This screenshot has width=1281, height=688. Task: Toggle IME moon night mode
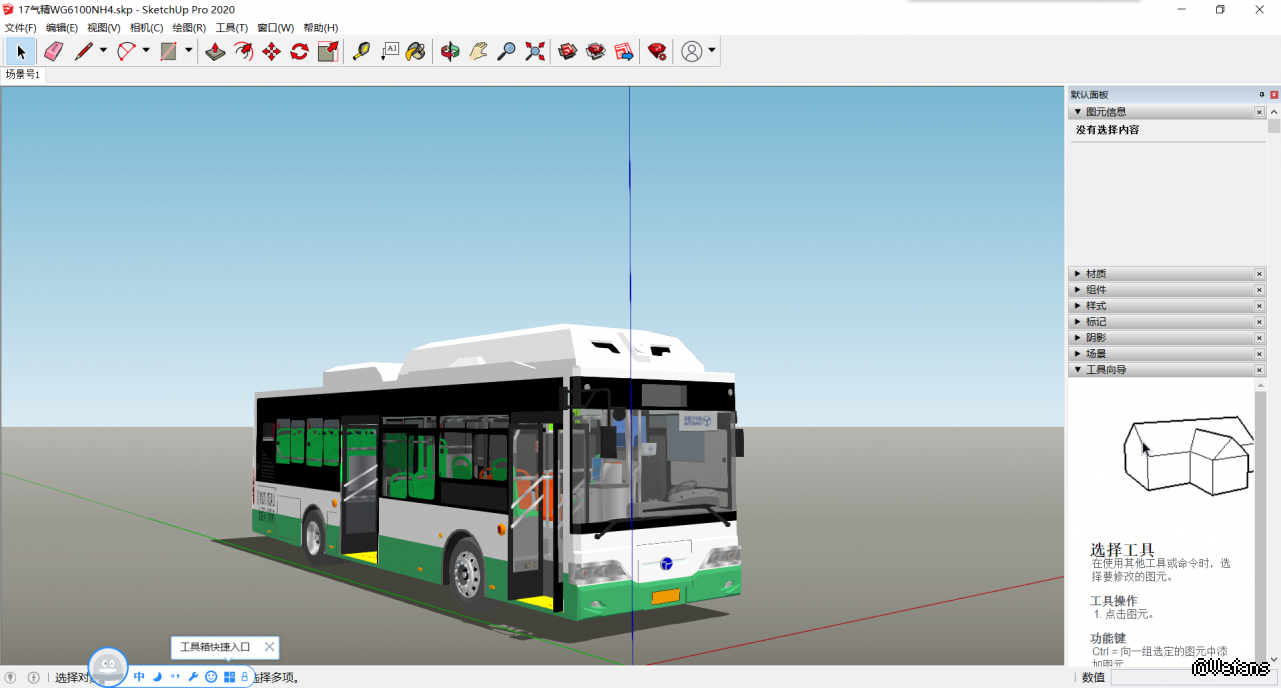click(157, 677)
